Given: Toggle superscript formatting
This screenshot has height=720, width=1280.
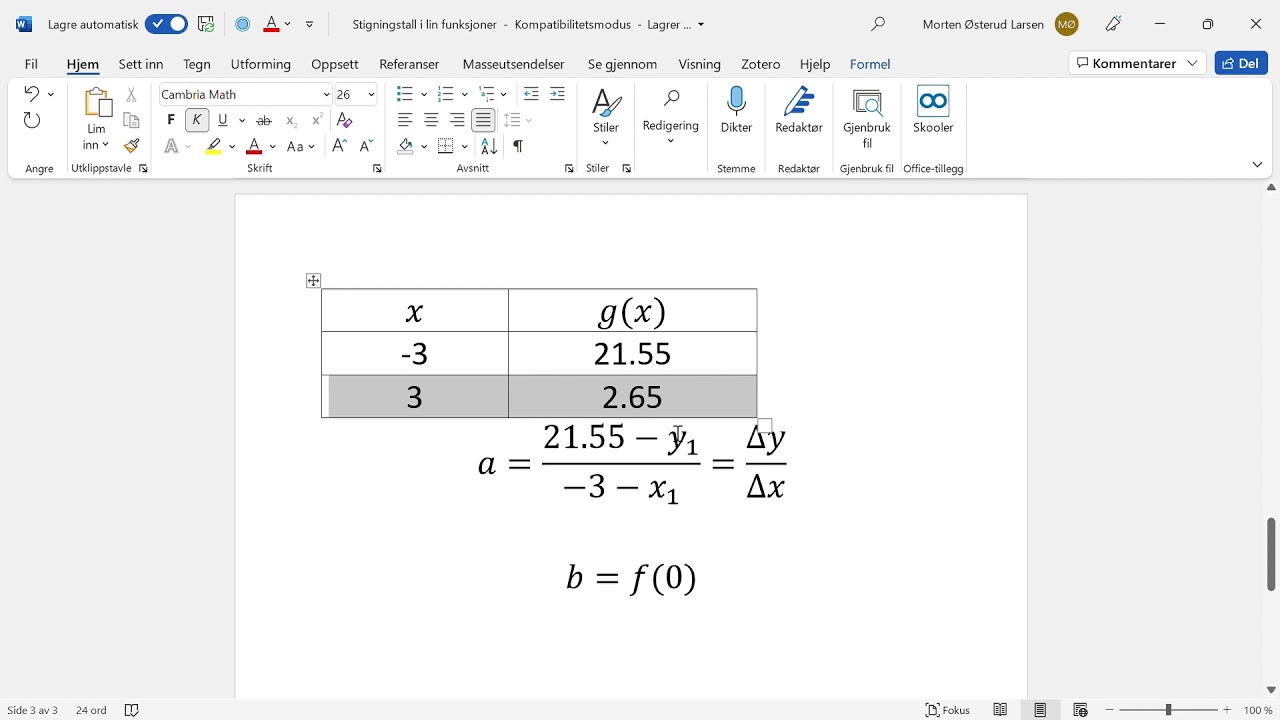Looking at the screenshot, I should tap(317, 120).
